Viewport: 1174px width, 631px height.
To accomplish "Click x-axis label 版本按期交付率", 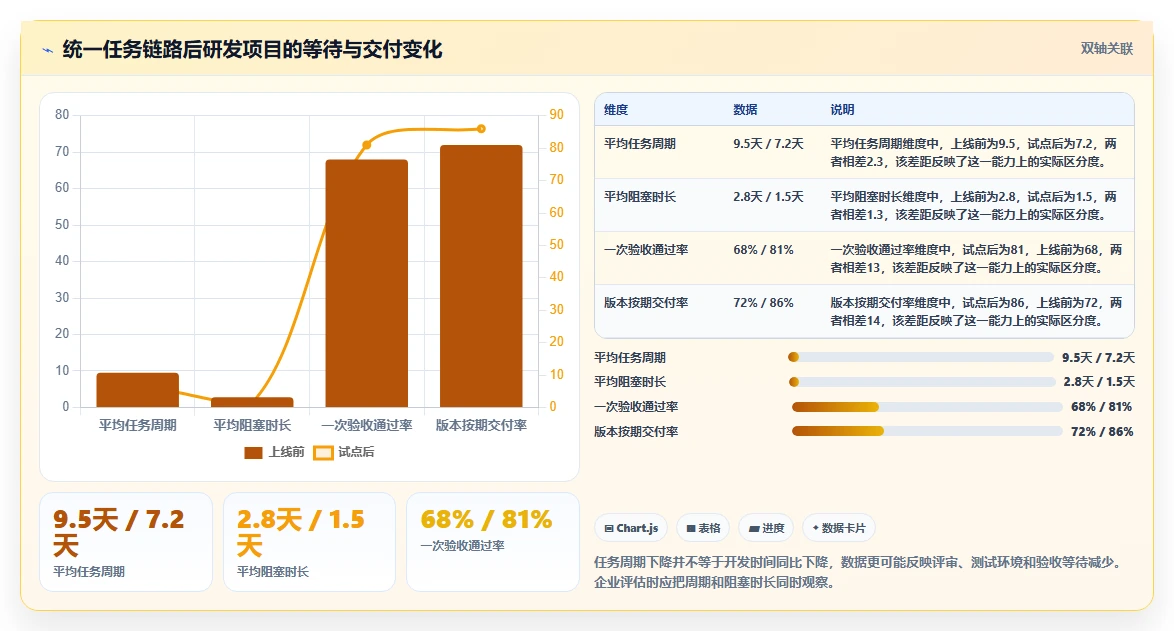I will coord(481,425).
